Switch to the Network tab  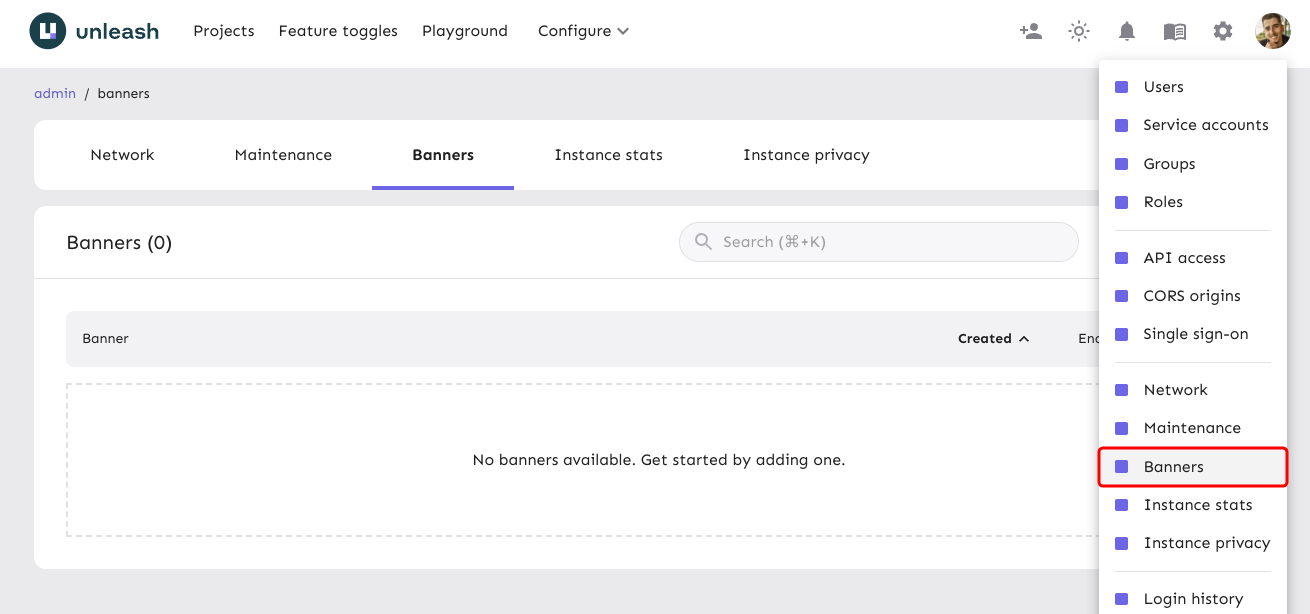[x=122, y=155]
